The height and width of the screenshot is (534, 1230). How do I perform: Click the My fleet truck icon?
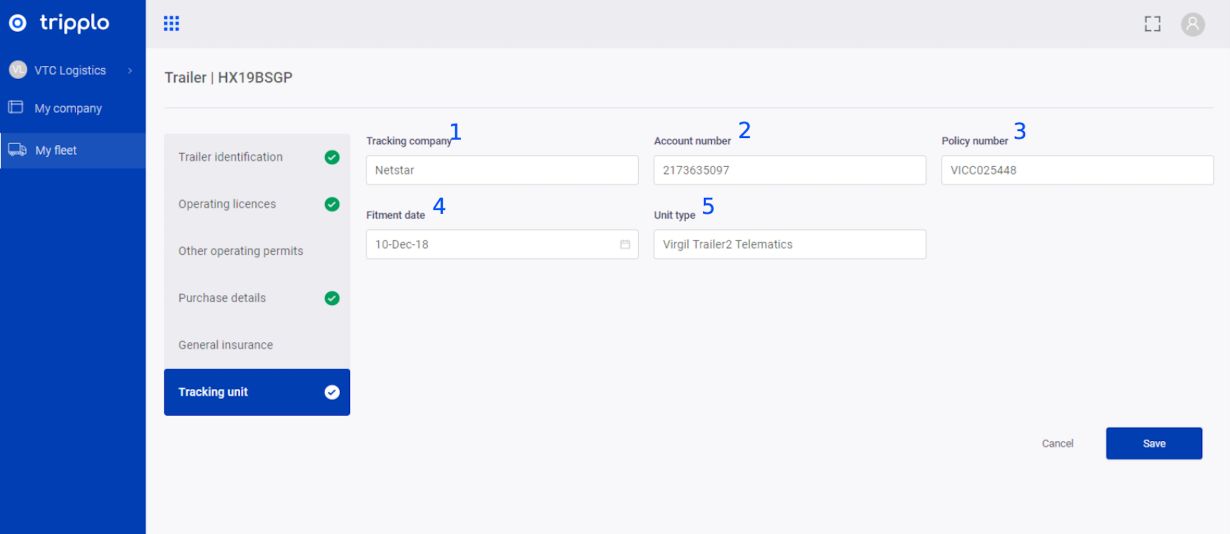pyautogui.click(x=17, y=150)
